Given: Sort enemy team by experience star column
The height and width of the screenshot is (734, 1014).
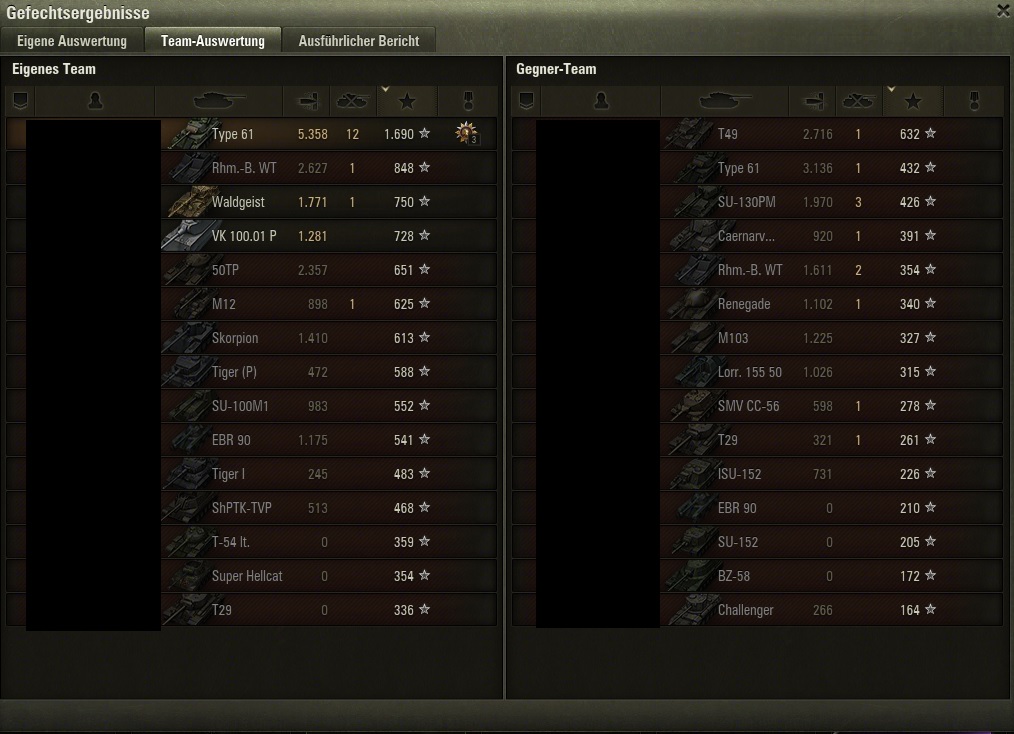Looking at the screenshot, I should click(913, 101).
